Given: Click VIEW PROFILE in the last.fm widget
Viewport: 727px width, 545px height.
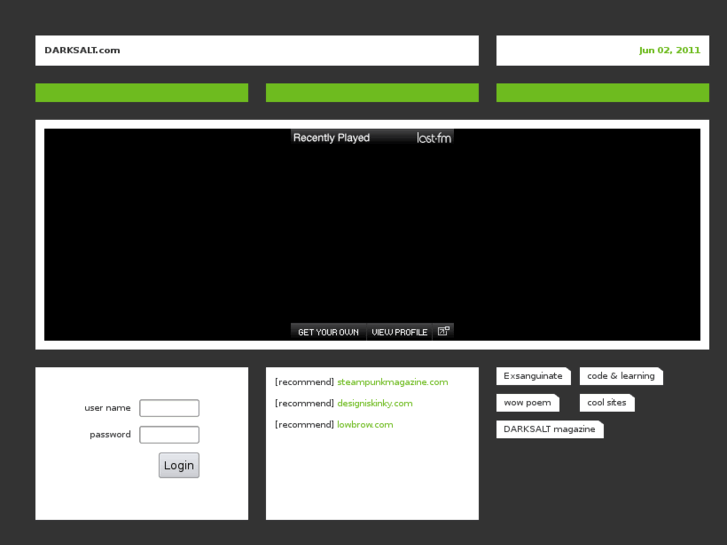Looking at the screenshot, I should (399, 332).
